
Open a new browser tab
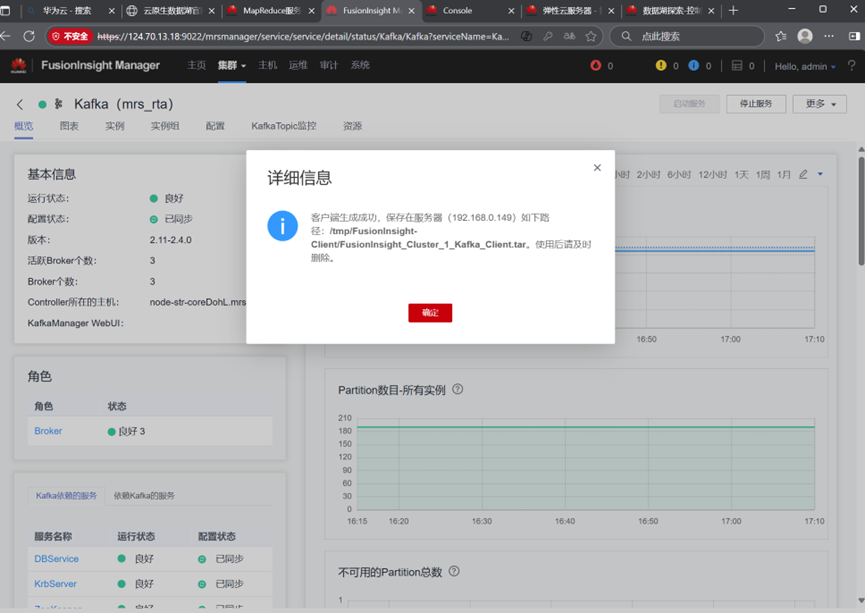coord(733,10)
